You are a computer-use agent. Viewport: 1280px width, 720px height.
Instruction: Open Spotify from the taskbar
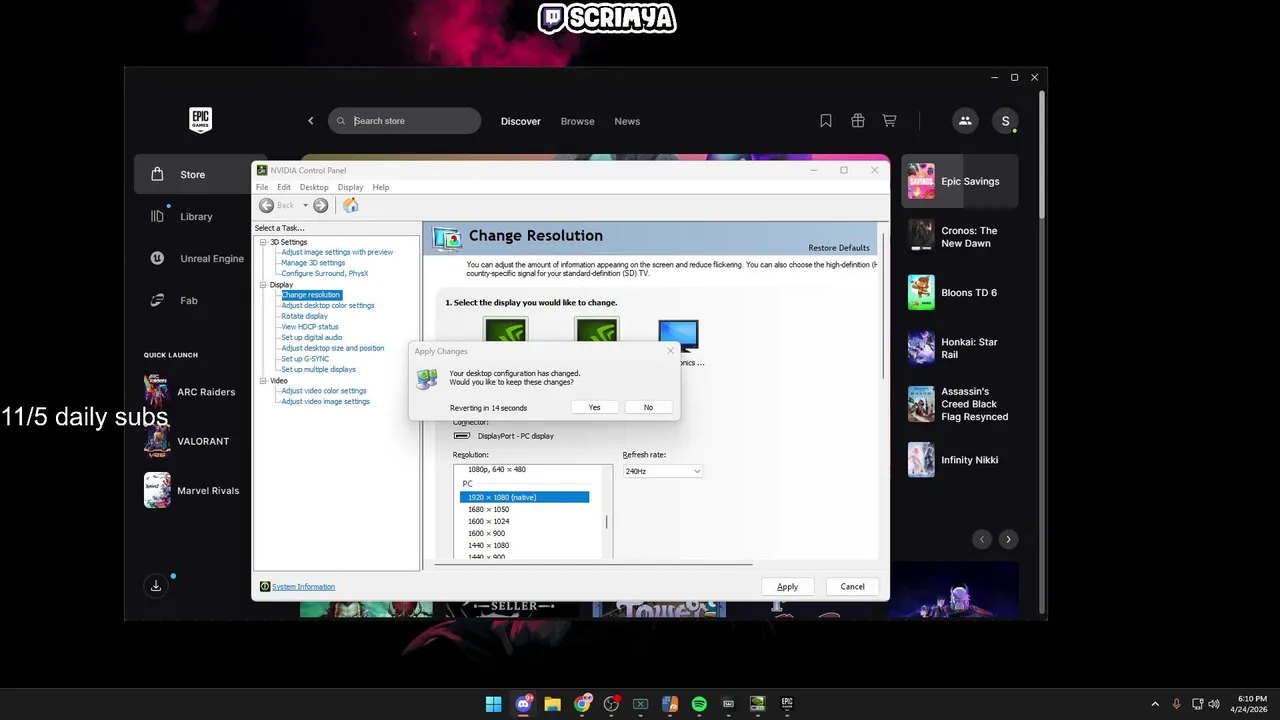click(x=699, y=704)
